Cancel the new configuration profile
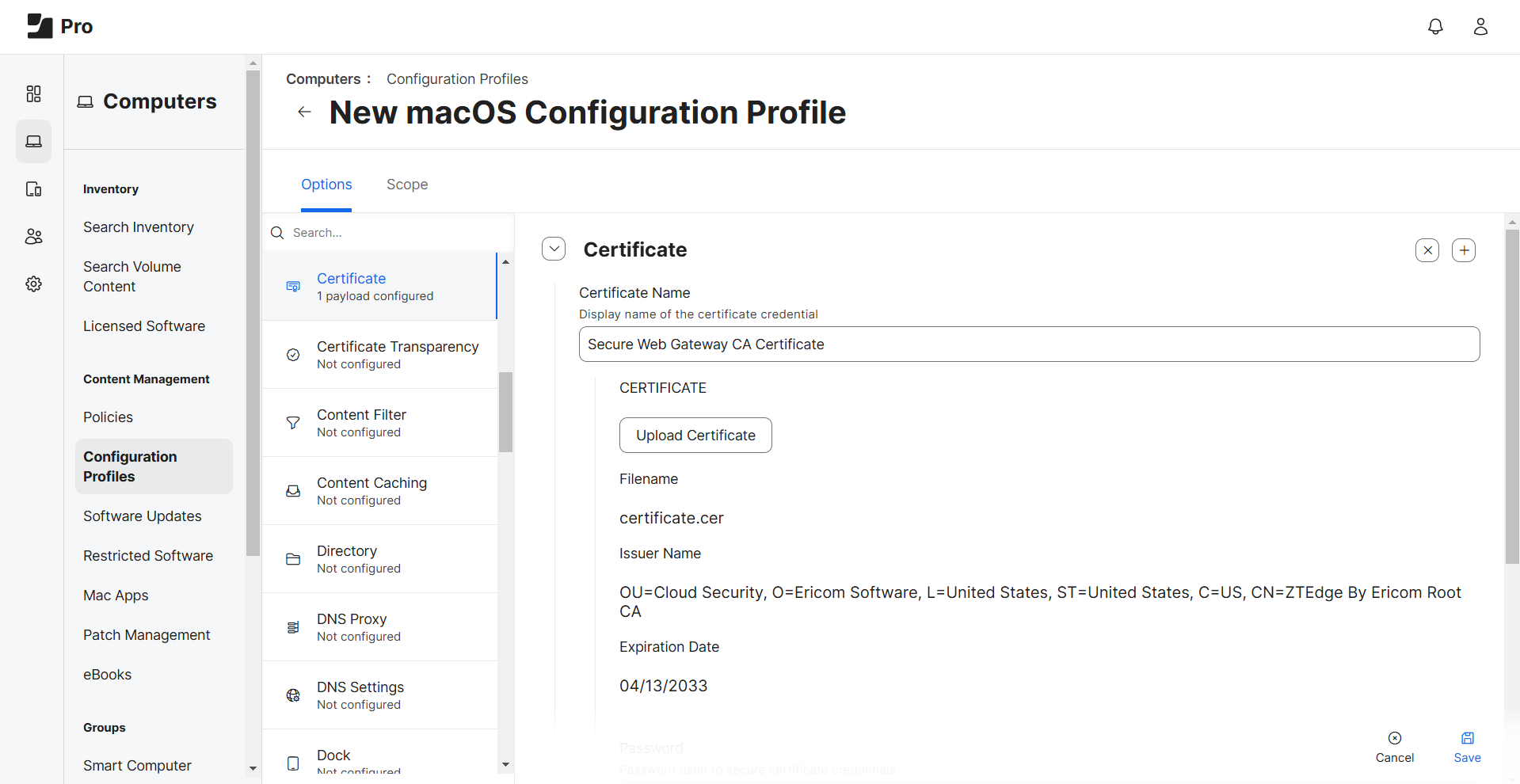1520x784 pixels. (x=1394, y=747)
